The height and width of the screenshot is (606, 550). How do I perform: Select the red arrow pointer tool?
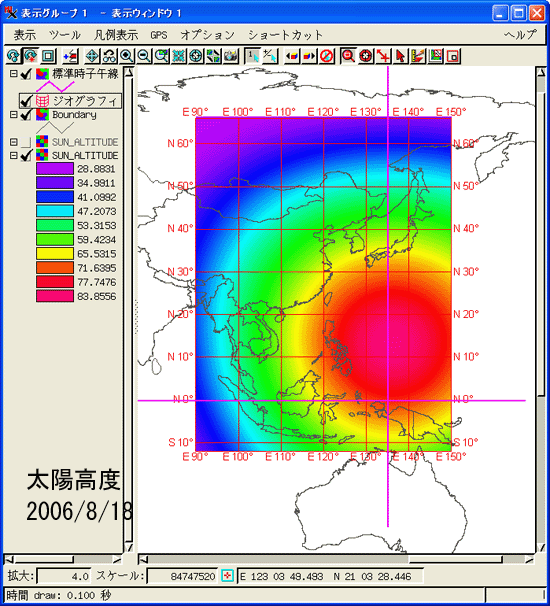coord(400,56)
